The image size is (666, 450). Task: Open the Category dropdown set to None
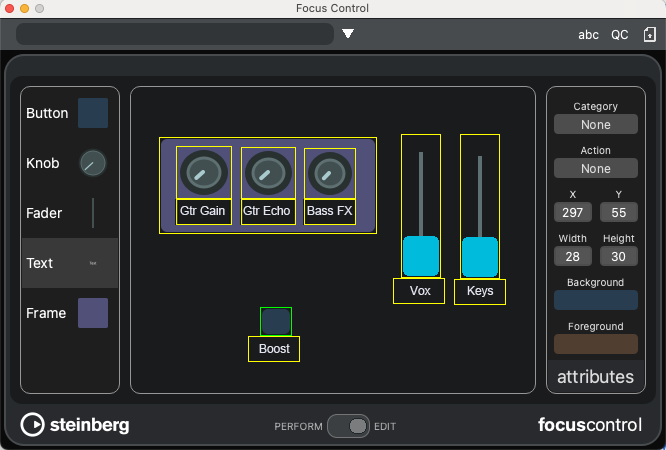596,125
